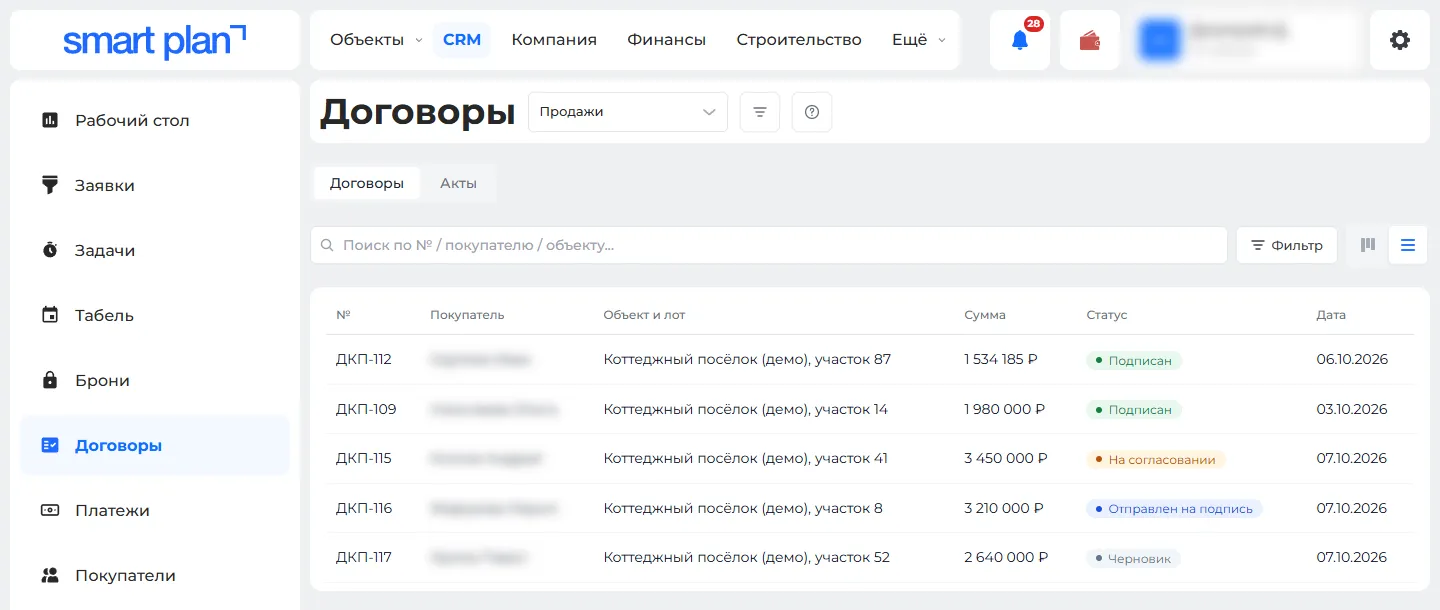Select the Договоры tab

click(x=367, y=184)
